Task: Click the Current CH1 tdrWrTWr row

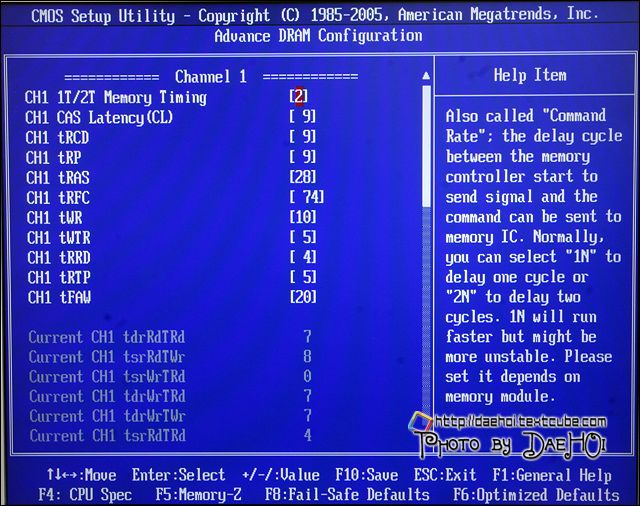Action: click(x=171, y=416)
